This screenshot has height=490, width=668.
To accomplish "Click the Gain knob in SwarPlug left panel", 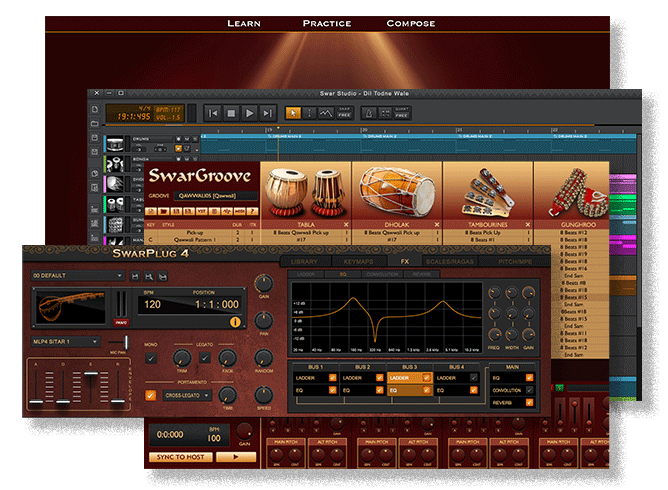I will pyautogui.click(x=264, y=283).
